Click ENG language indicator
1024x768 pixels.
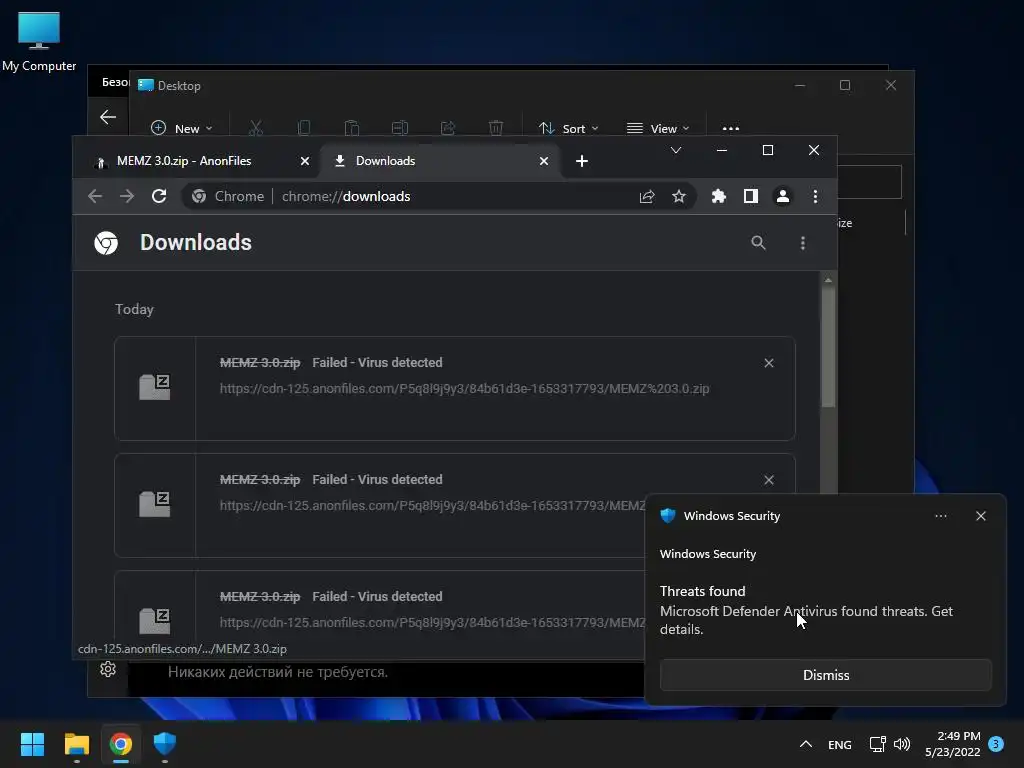840,744
